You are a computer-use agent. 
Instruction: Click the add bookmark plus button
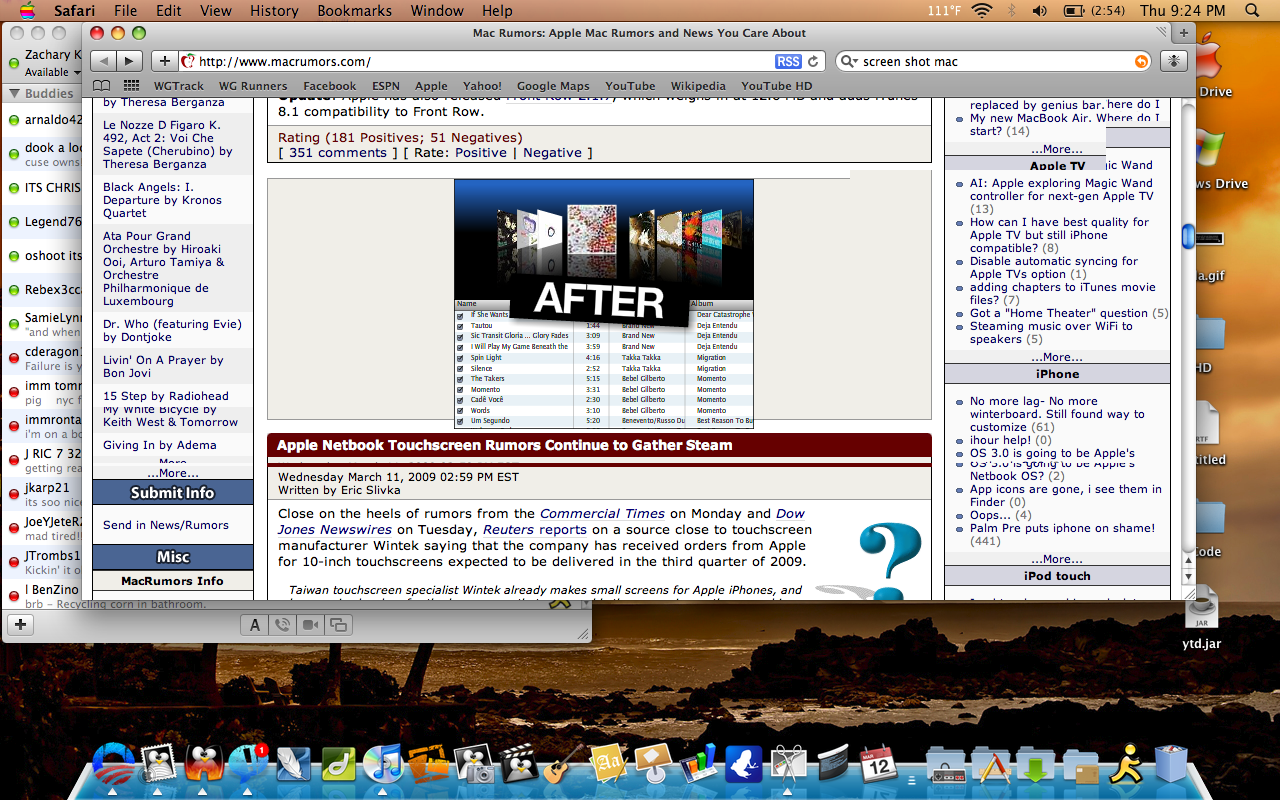(165, 61)
